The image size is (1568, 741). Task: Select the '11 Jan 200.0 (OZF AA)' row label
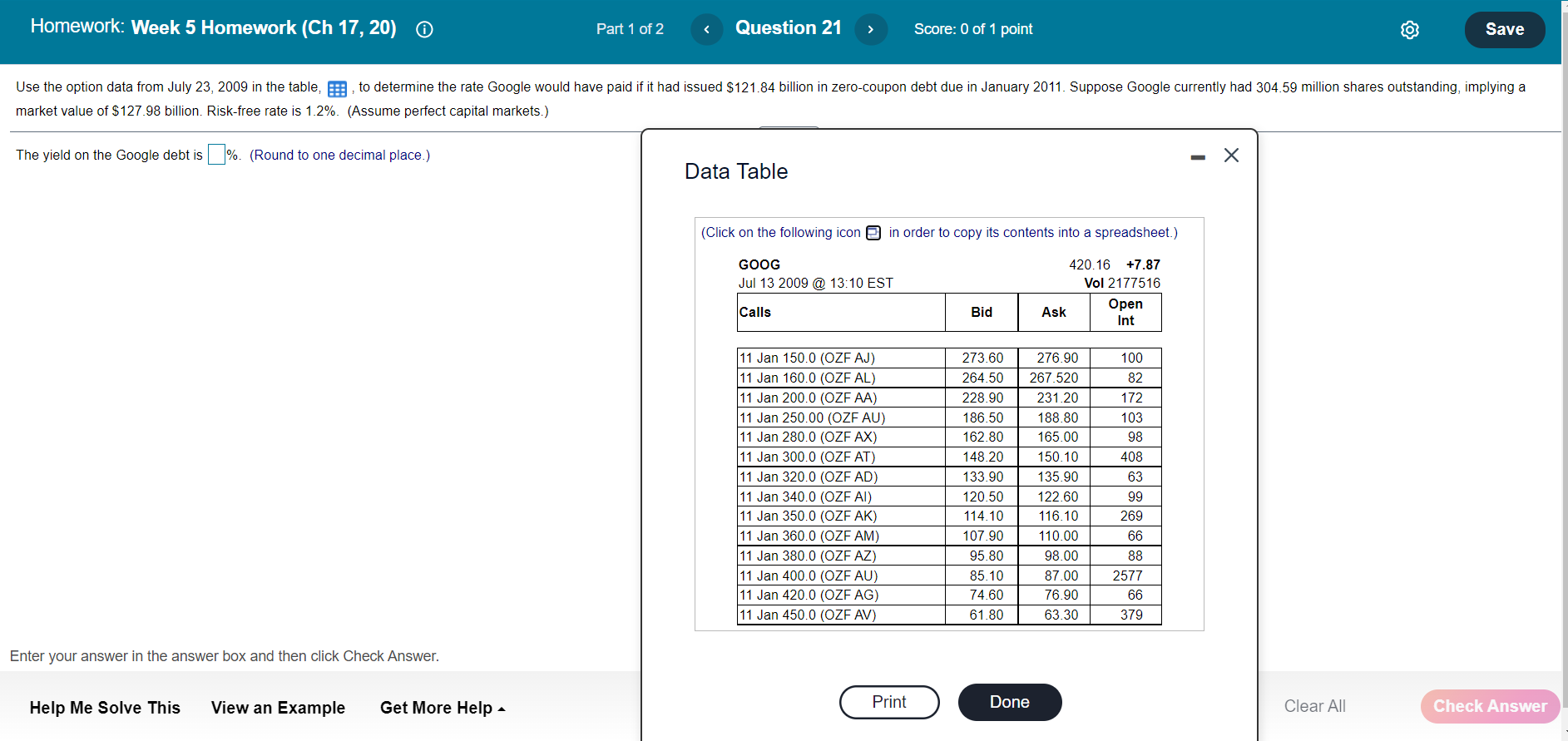[808, 398]
